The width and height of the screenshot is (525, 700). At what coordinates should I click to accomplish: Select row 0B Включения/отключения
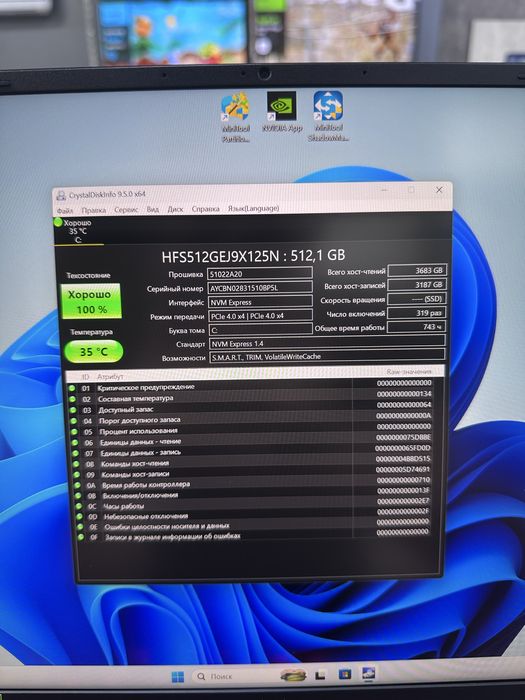point(258,495)
